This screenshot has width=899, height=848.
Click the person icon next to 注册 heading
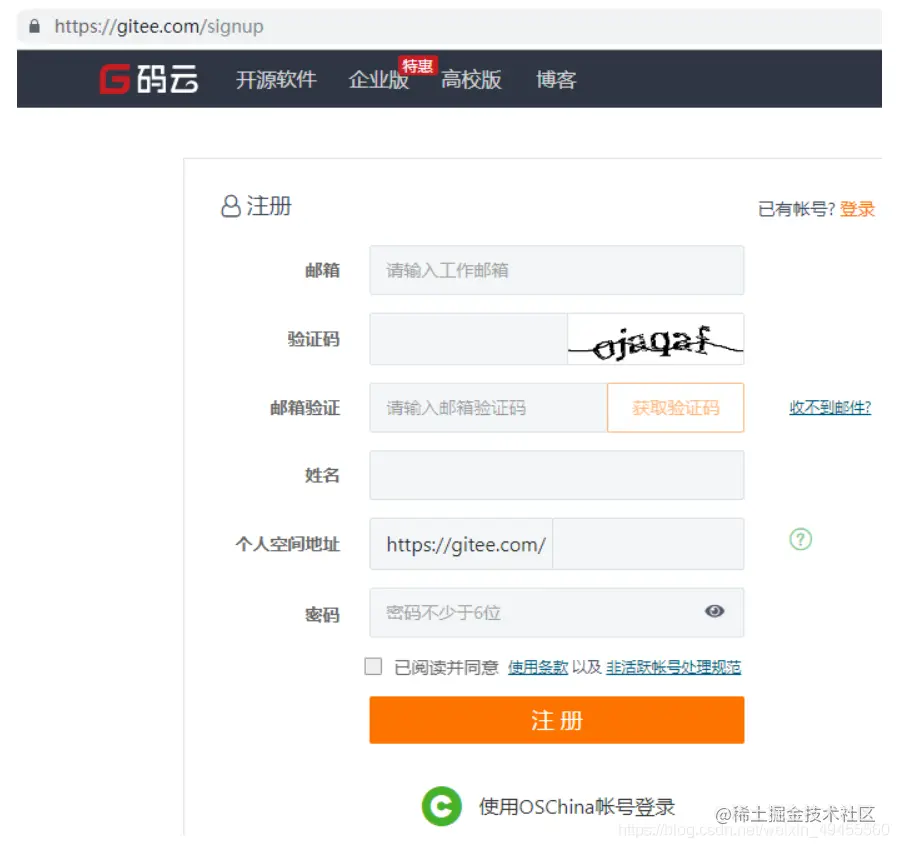230,206
